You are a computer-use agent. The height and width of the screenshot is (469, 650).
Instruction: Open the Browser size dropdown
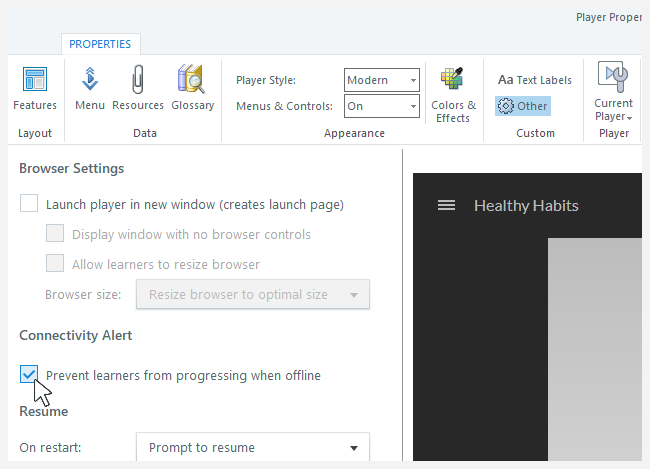pos(253,295)
